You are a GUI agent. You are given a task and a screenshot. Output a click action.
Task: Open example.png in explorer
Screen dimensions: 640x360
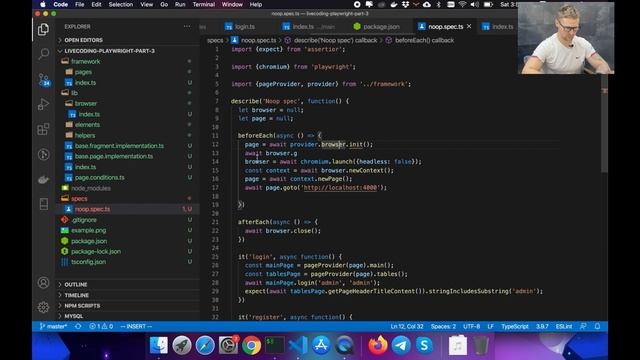point(88,230)
